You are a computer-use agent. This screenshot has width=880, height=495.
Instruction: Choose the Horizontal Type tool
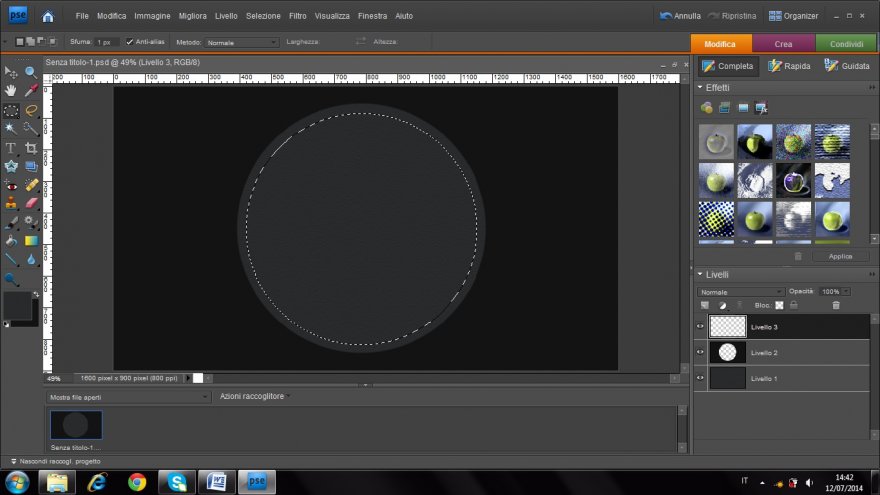point(11,148)
